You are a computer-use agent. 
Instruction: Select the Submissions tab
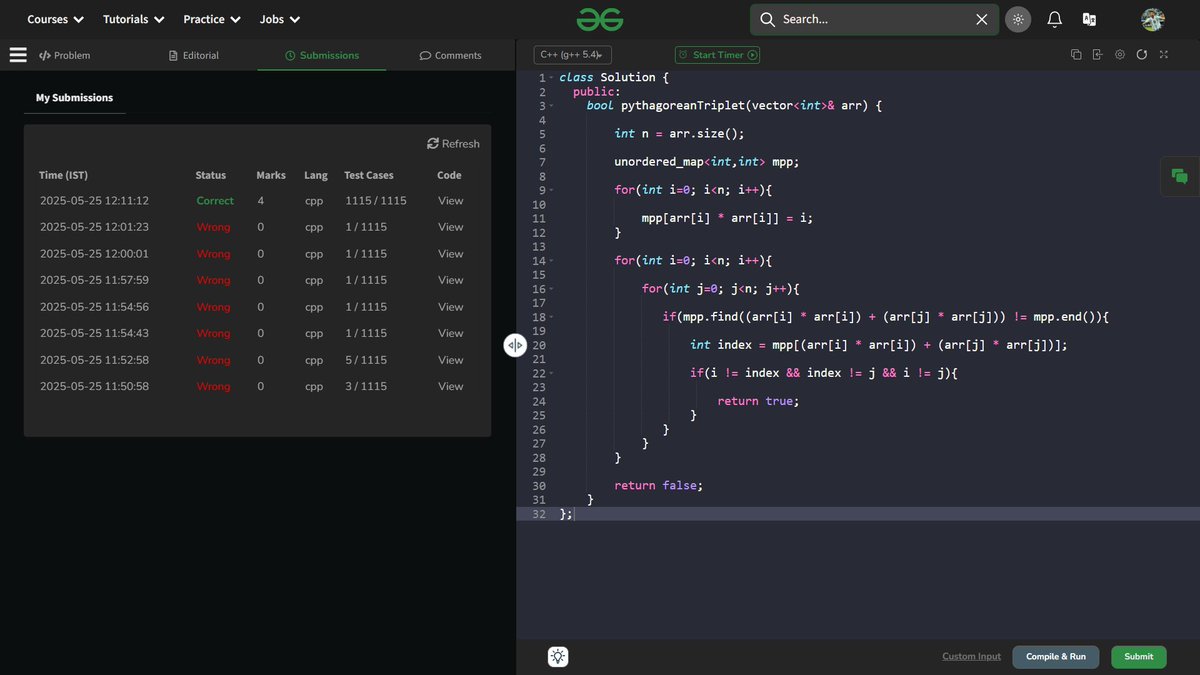tap(322, 55)
